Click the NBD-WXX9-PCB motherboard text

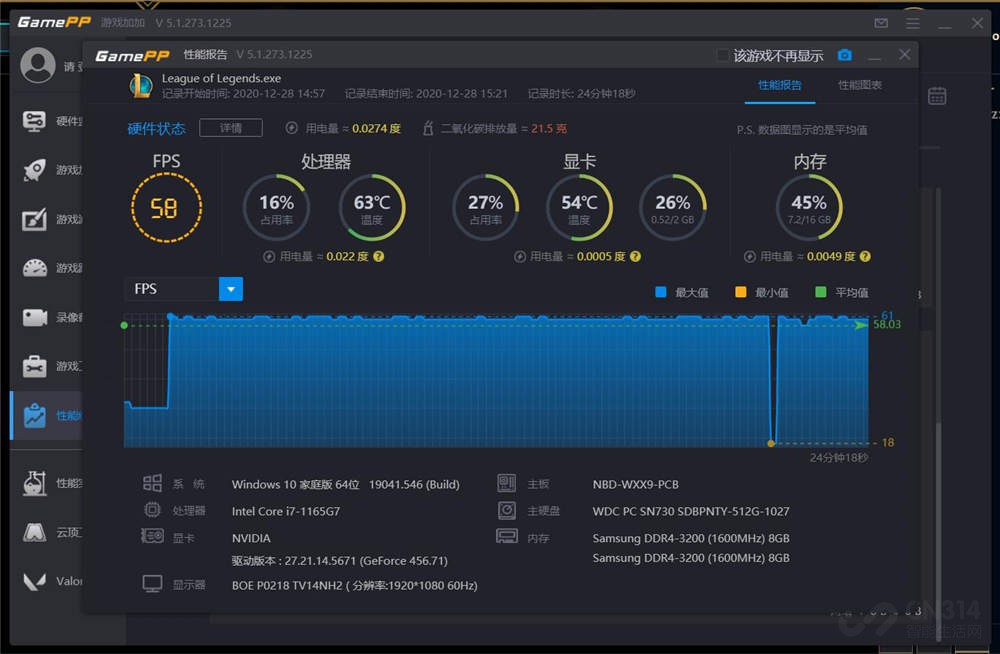[635, 484]
